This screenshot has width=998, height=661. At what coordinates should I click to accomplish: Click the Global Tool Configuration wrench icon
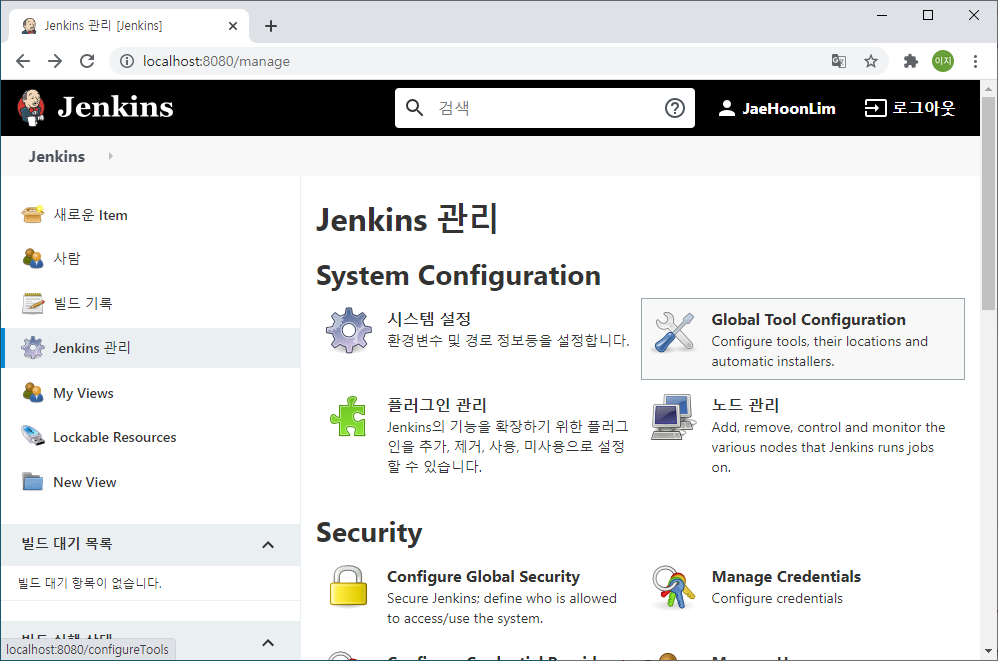tap(674, 332)
